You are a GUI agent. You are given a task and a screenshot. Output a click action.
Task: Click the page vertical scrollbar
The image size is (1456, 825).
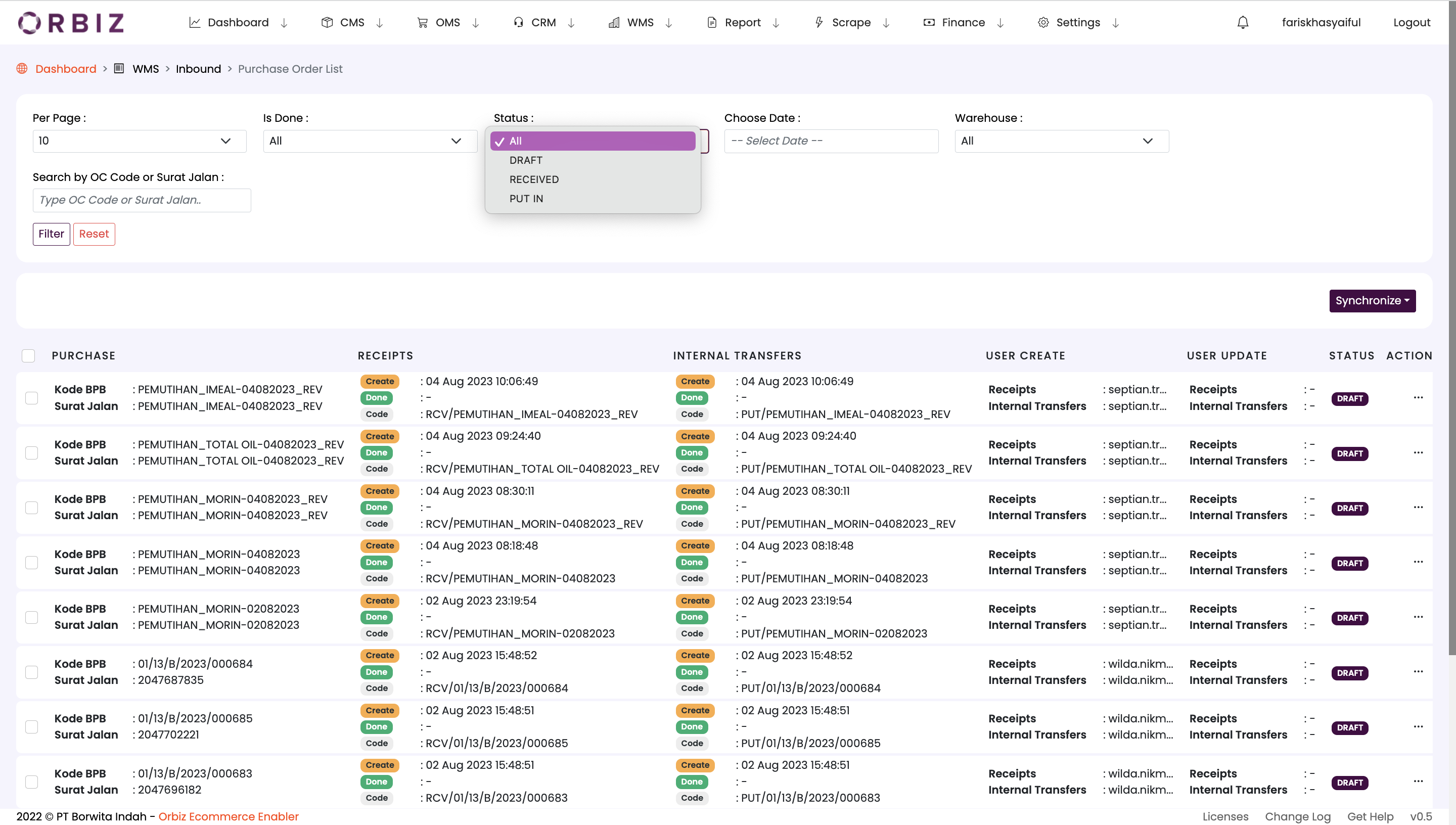tap(1452, 329)
